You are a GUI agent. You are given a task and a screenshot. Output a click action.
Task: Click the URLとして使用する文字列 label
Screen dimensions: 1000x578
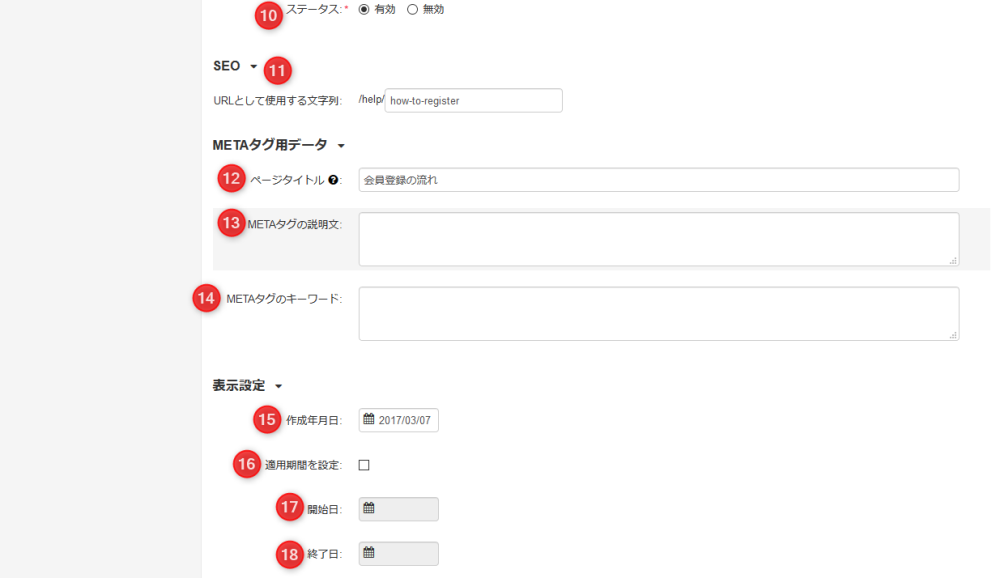coord(277,101)
